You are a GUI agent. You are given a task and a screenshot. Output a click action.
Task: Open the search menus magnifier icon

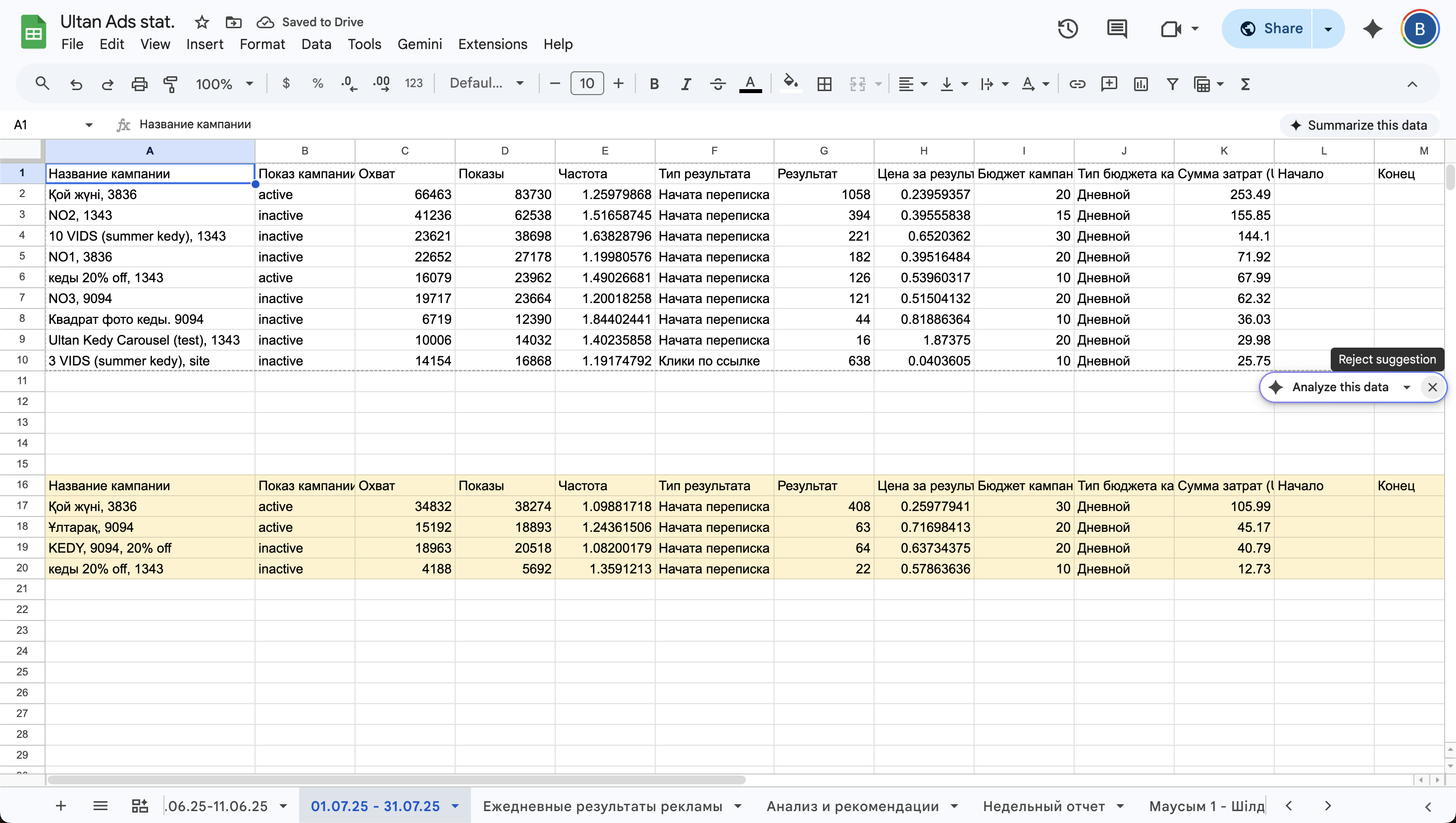pyautogui.click(x=42, y=84)
